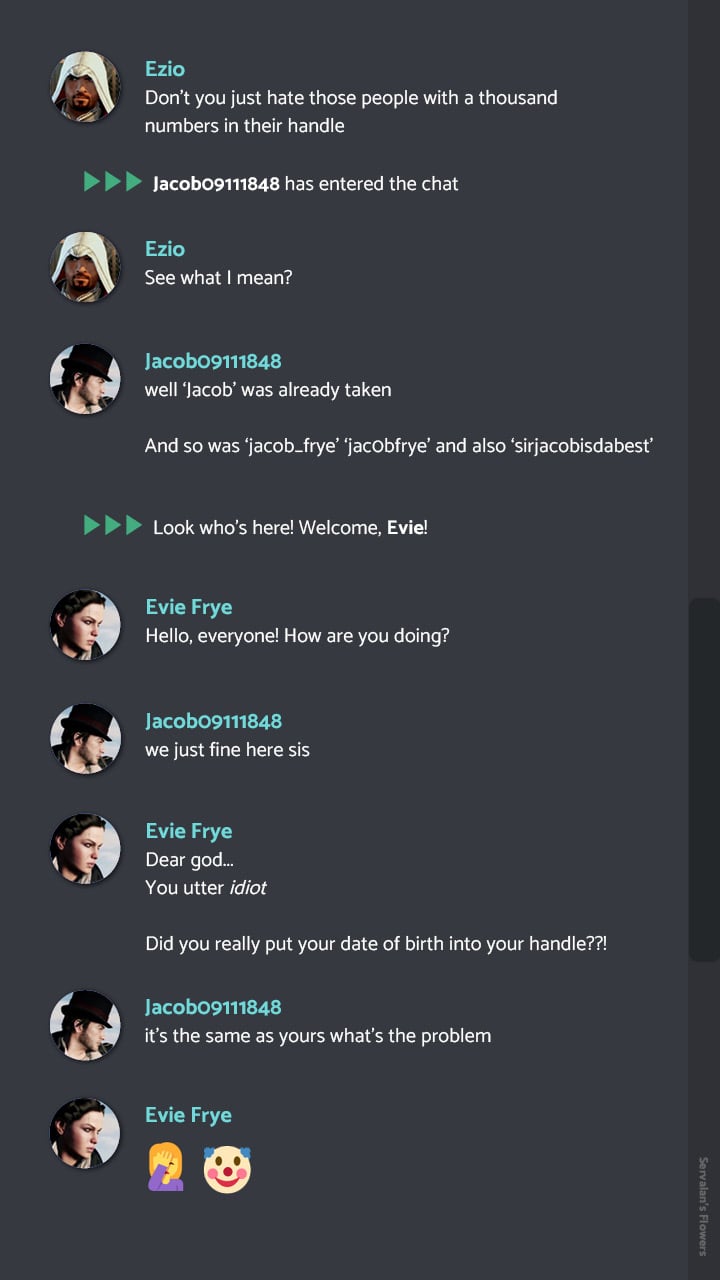
Task: Open Ezio's avatar beside 'See what I mean?'
Action: [x=86, y=267]
